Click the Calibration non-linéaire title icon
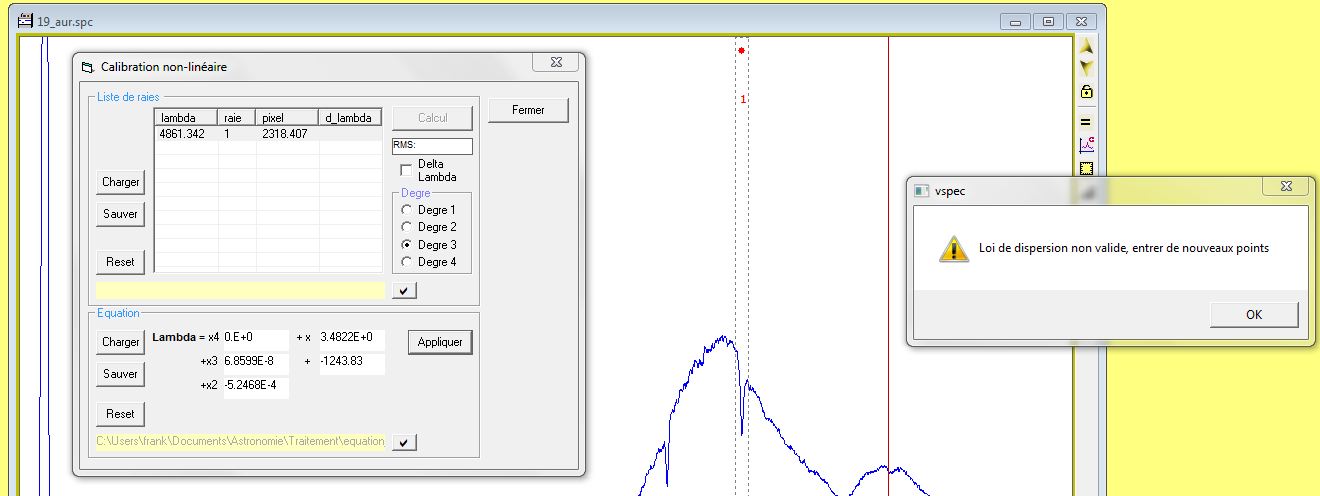 pos(87,67)
